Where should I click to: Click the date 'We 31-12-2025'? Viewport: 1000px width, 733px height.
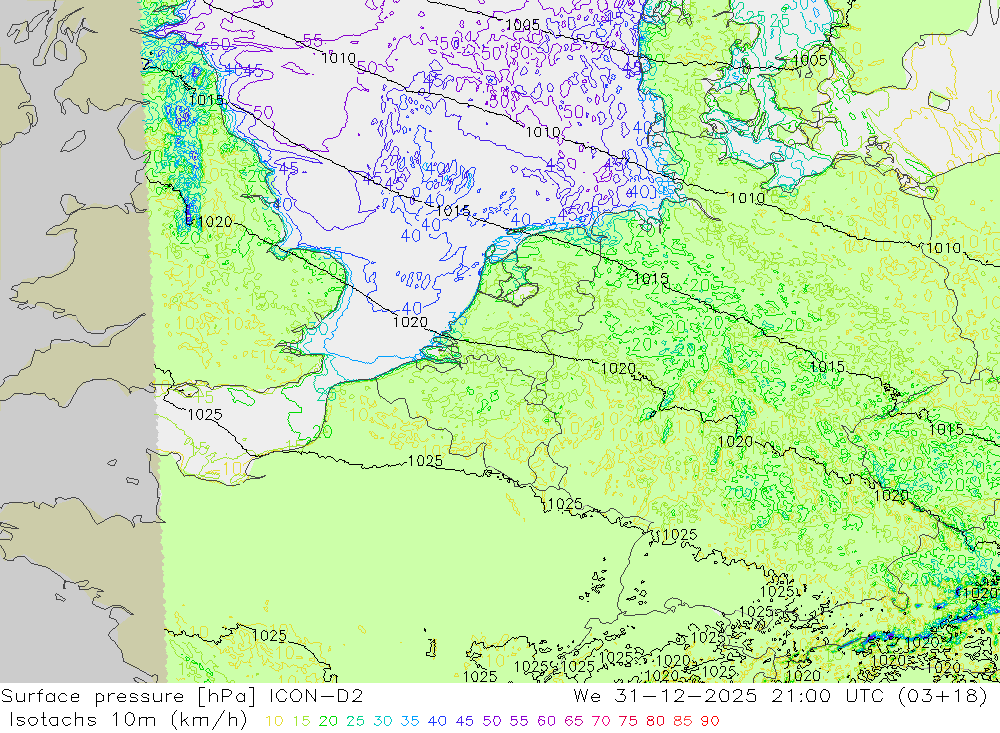coord(665,696)
